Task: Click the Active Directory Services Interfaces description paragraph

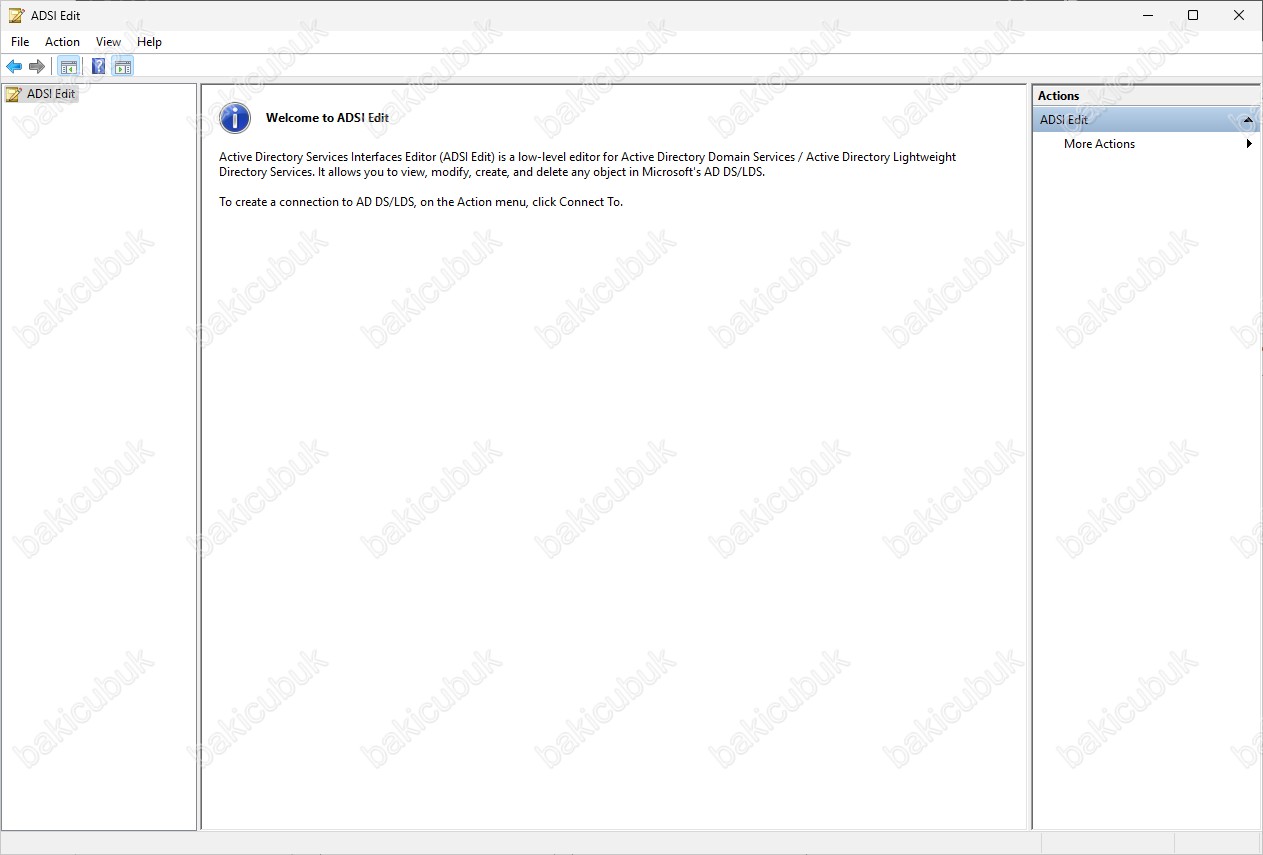Action: 587,164
